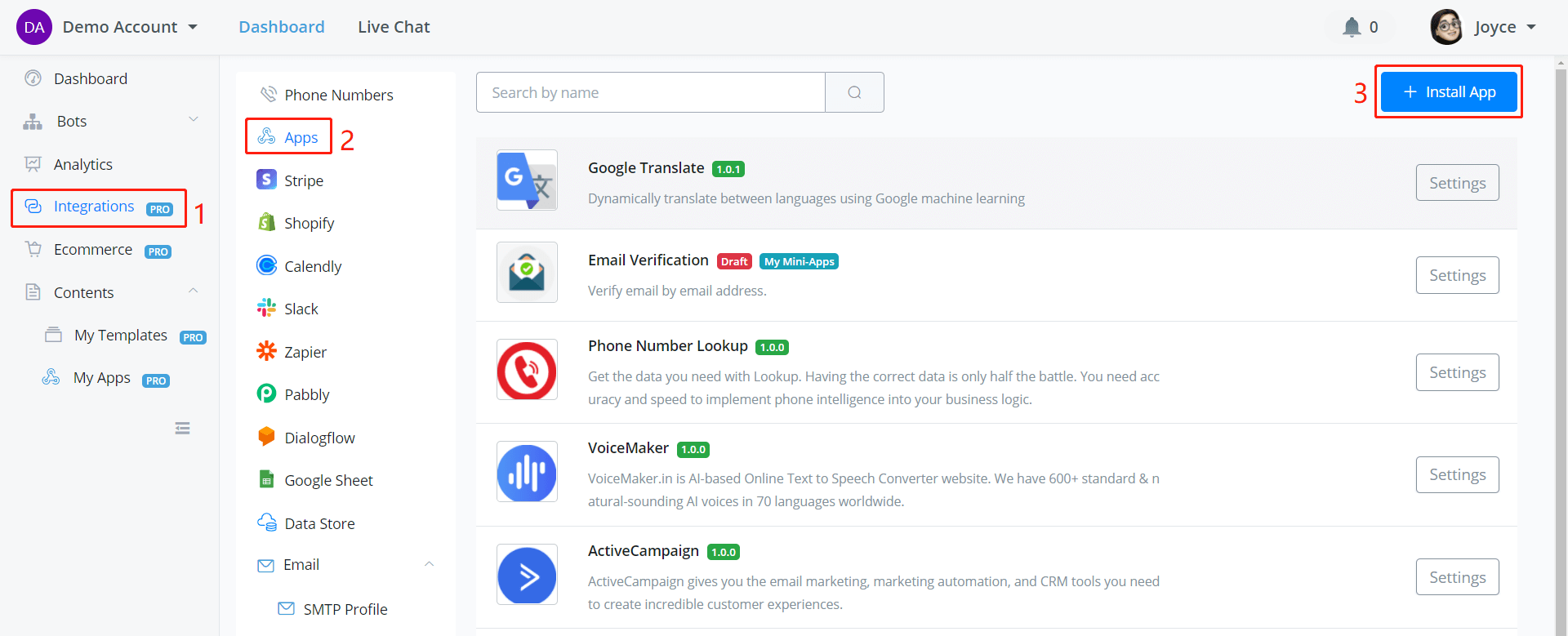
Task: Click the Phone Number Lookup app title
Action: [668, 345]
